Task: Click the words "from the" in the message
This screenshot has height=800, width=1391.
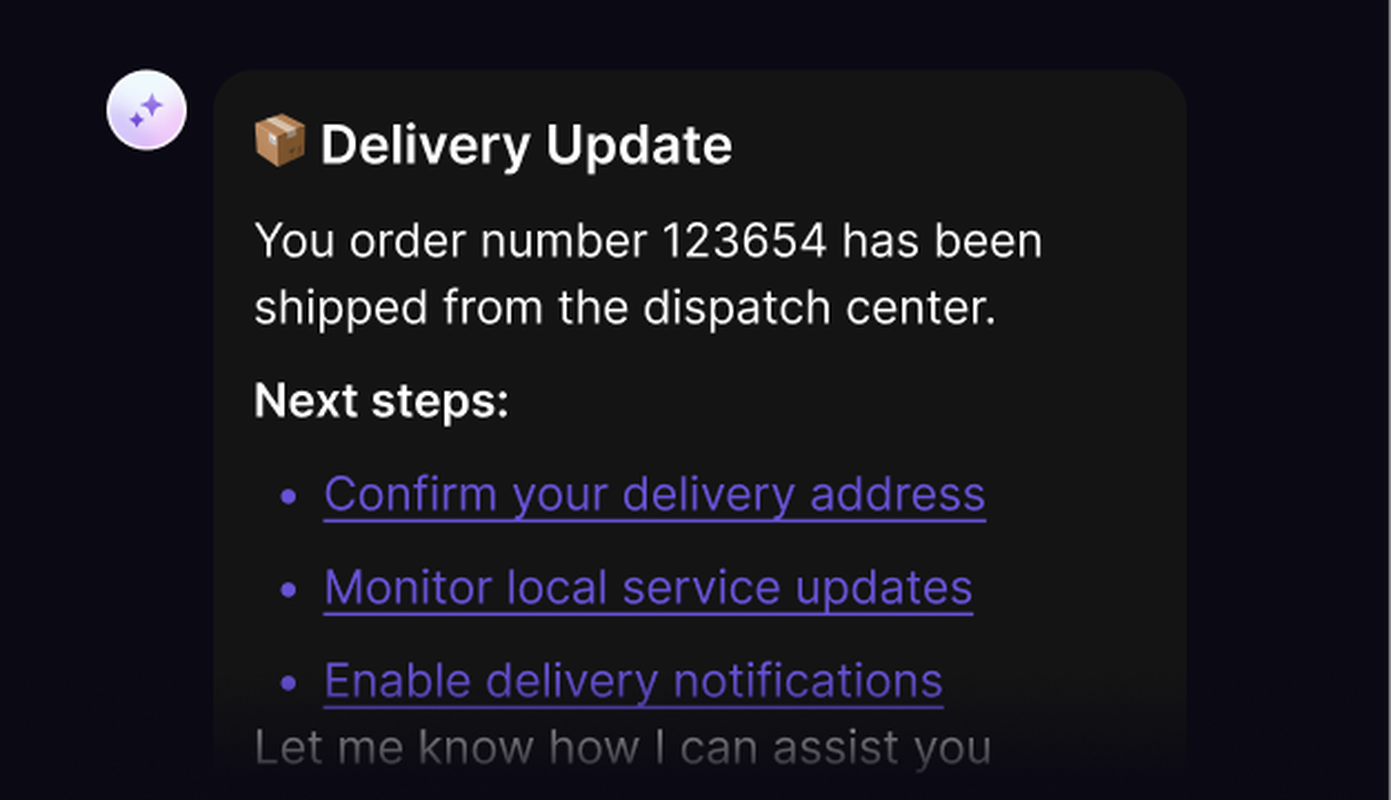Action: [x=535, y=308]
